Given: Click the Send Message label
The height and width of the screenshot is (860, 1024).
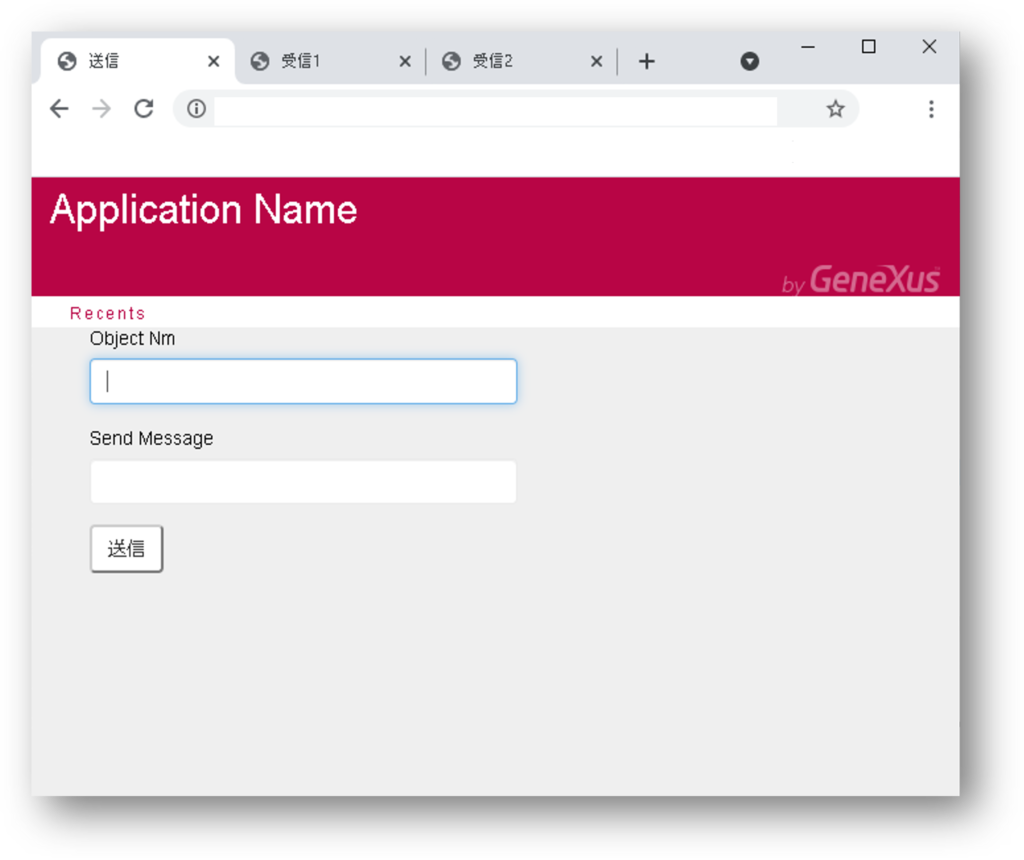Looking at the screenshot, I should (152, 438).
